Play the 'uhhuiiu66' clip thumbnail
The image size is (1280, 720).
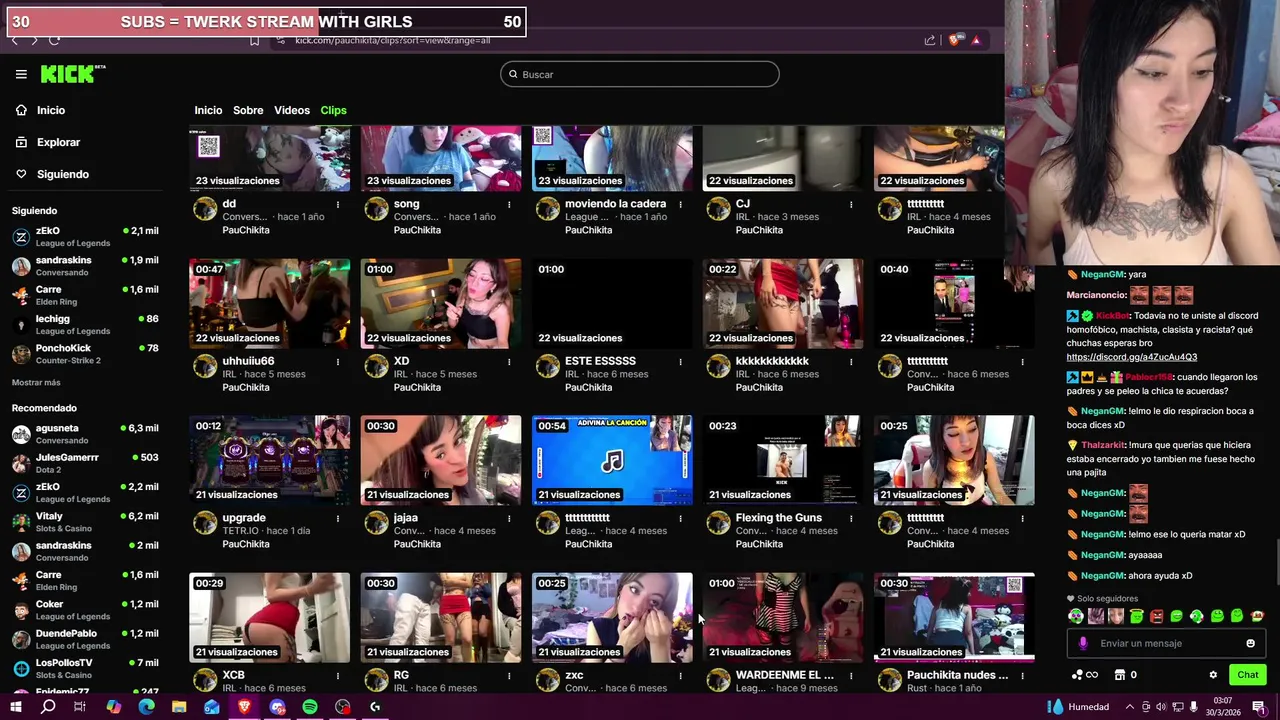[270, 303]
